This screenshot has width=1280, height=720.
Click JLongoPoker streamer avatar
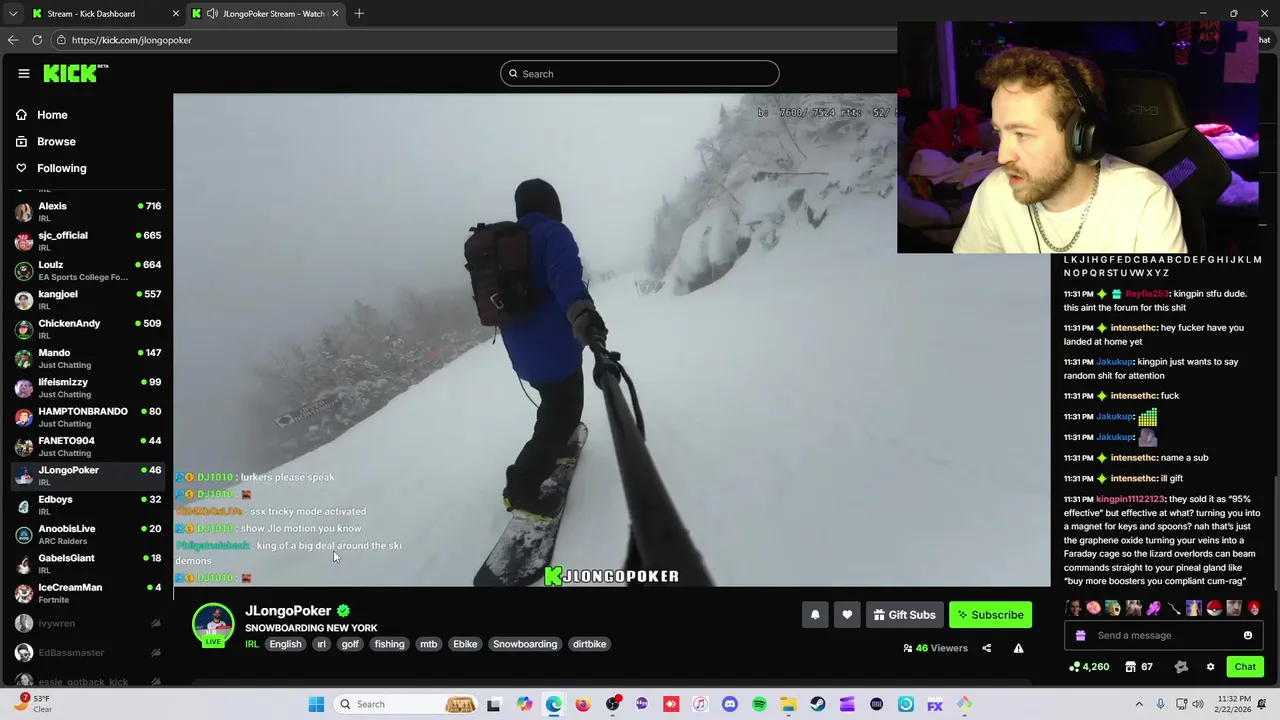[x=213, y=624]
